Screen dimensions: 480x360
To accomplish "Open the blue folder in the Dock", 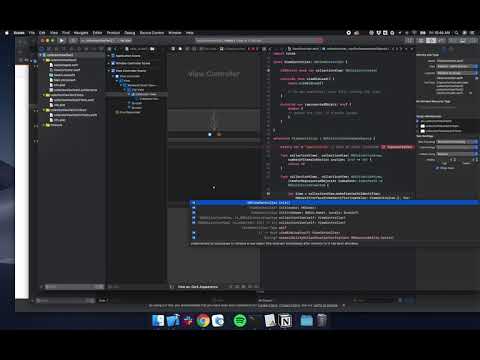I will 306,321.
